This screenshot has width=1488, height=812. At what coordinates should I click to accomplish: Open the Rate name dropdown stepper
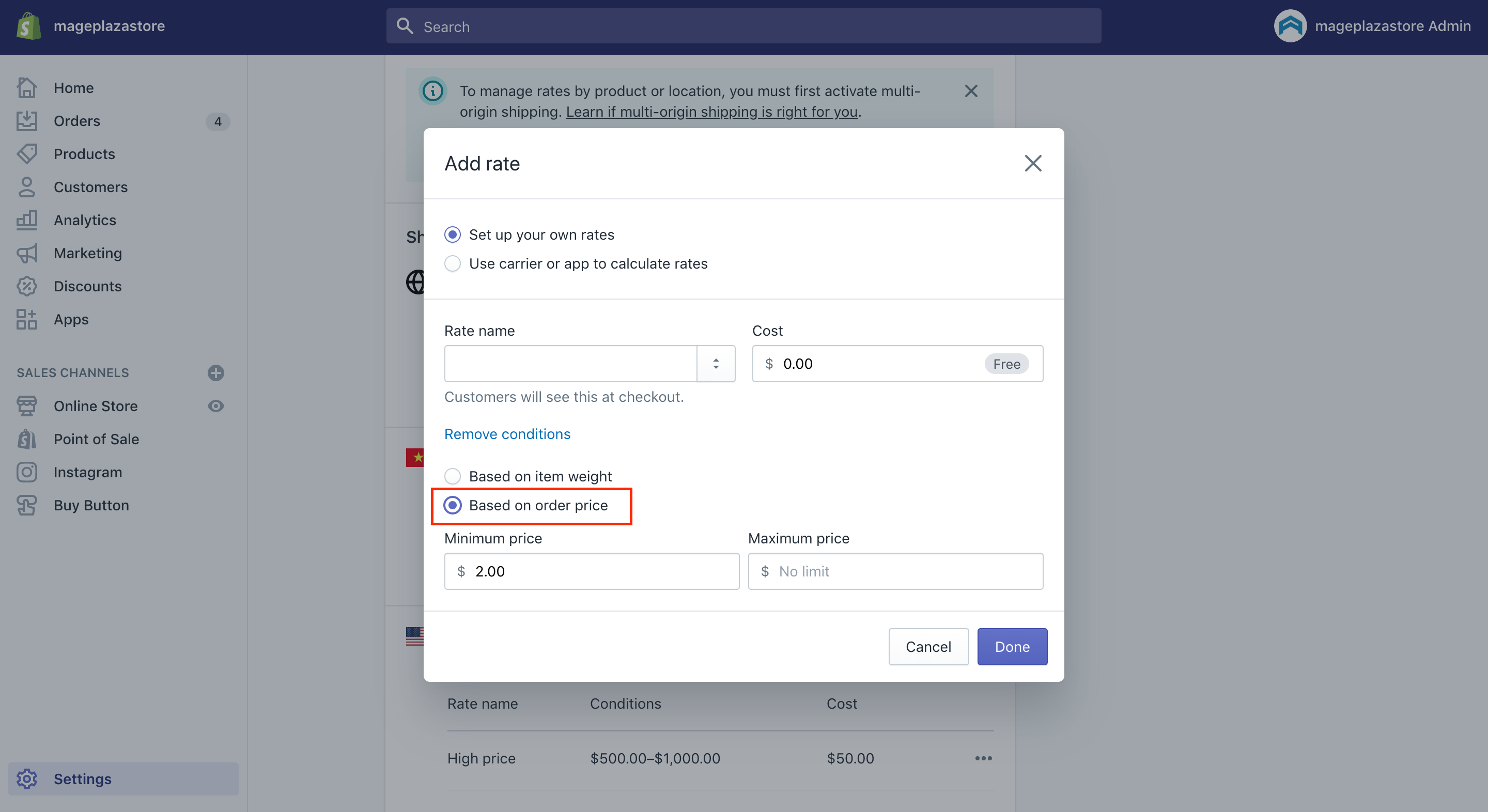(x=716, y=363)
